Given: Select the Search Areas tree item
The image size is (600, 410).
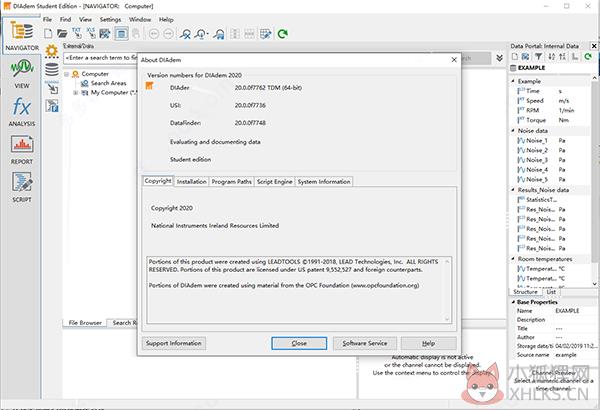Looking at the screenshot, I should click(x=108, y=83).
